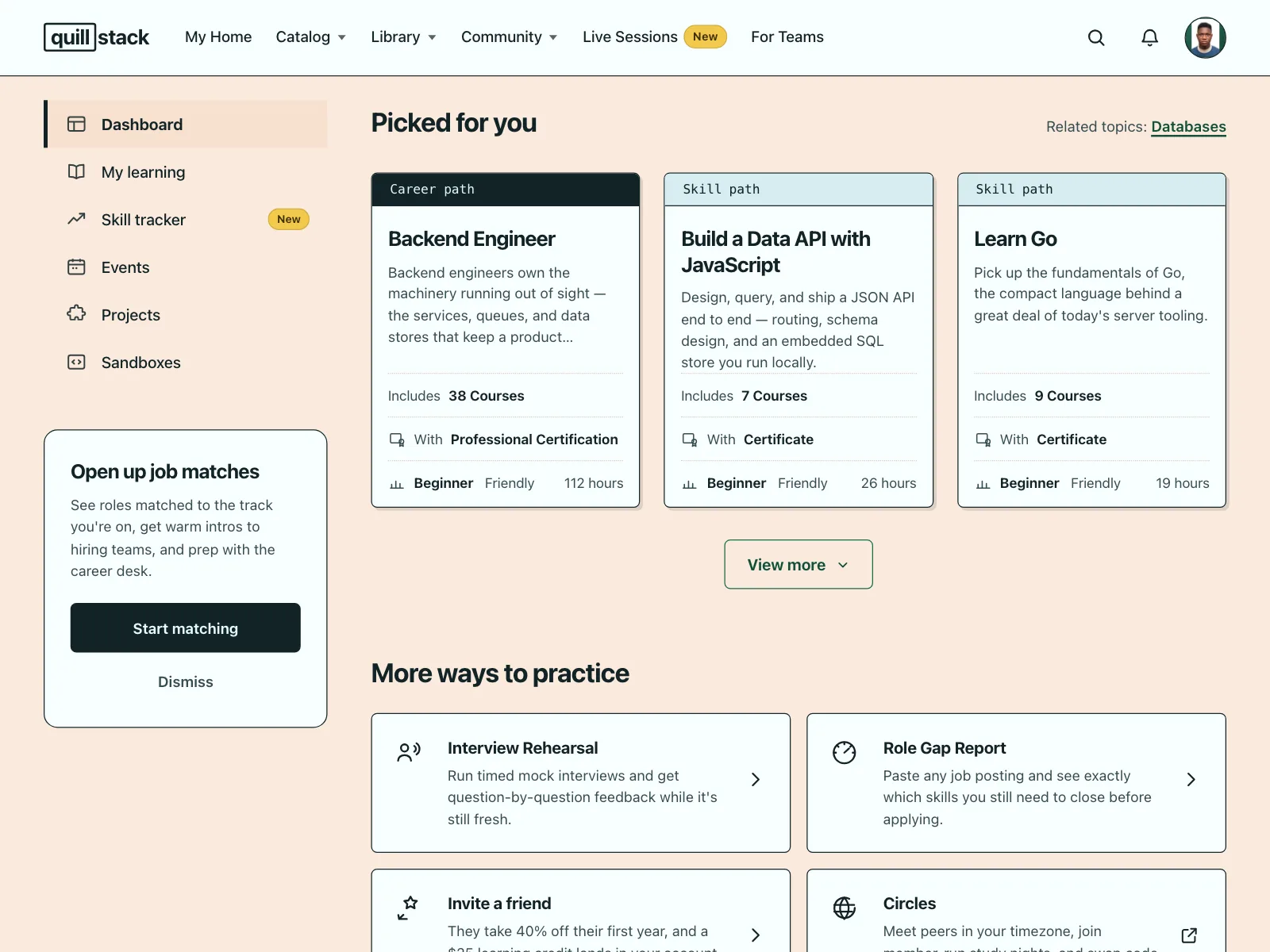The image size is (1270, 952).
Task: Click the 'Career path' card header label
Action: (432, 190)
